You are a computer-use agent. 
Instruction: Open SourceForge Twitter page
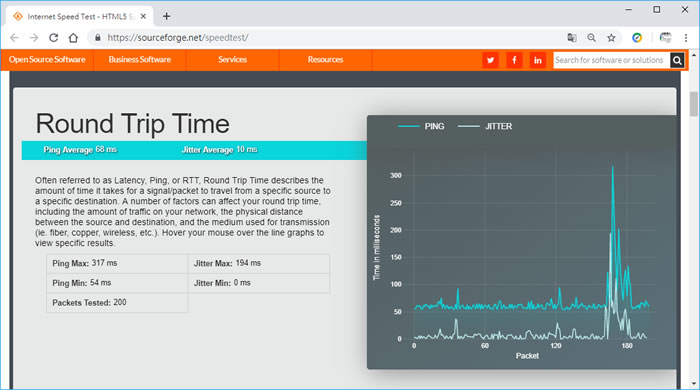491,60
